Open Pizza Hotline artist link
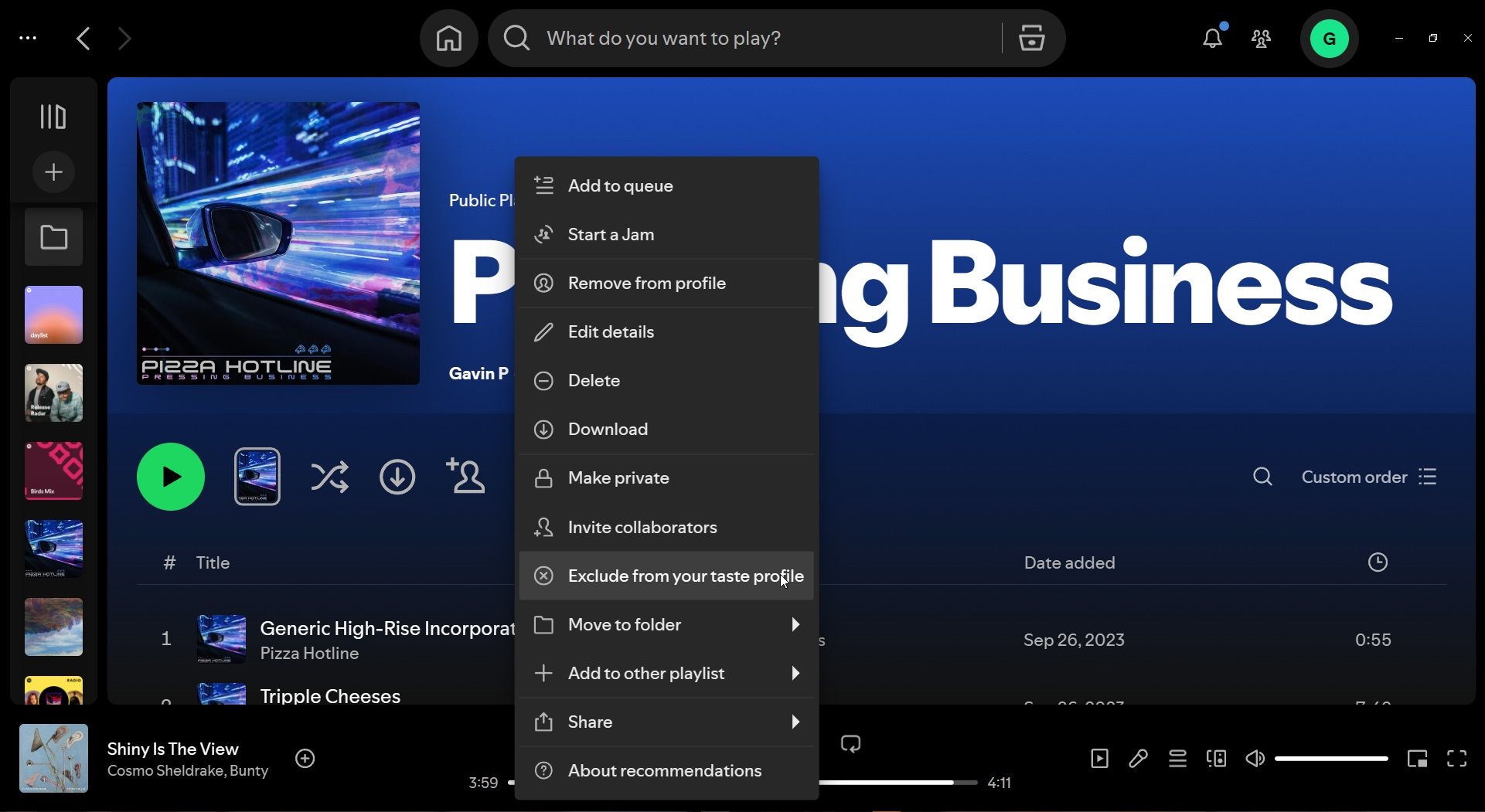The width and height of the screenshot is (1485, 812). tap(309, 653)
